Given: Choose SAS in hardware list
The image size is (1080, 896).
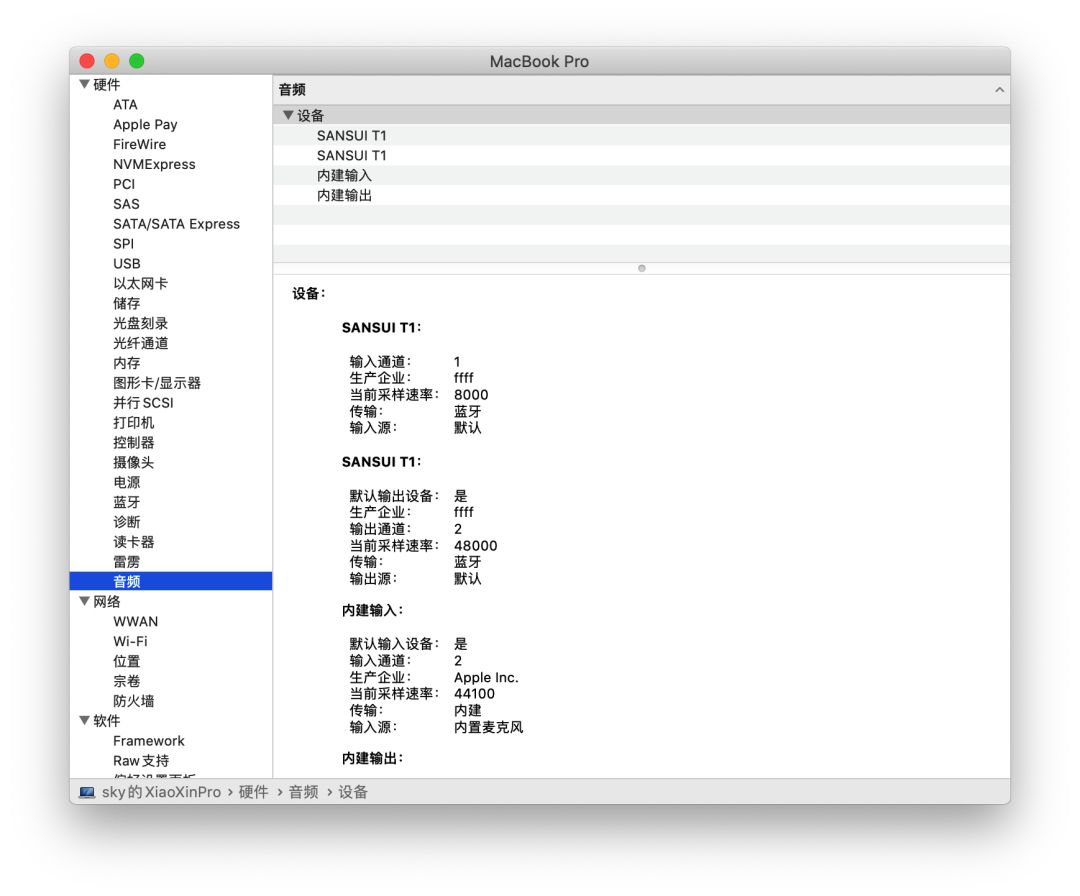Looking at the screenshot, I should point(126,205).
